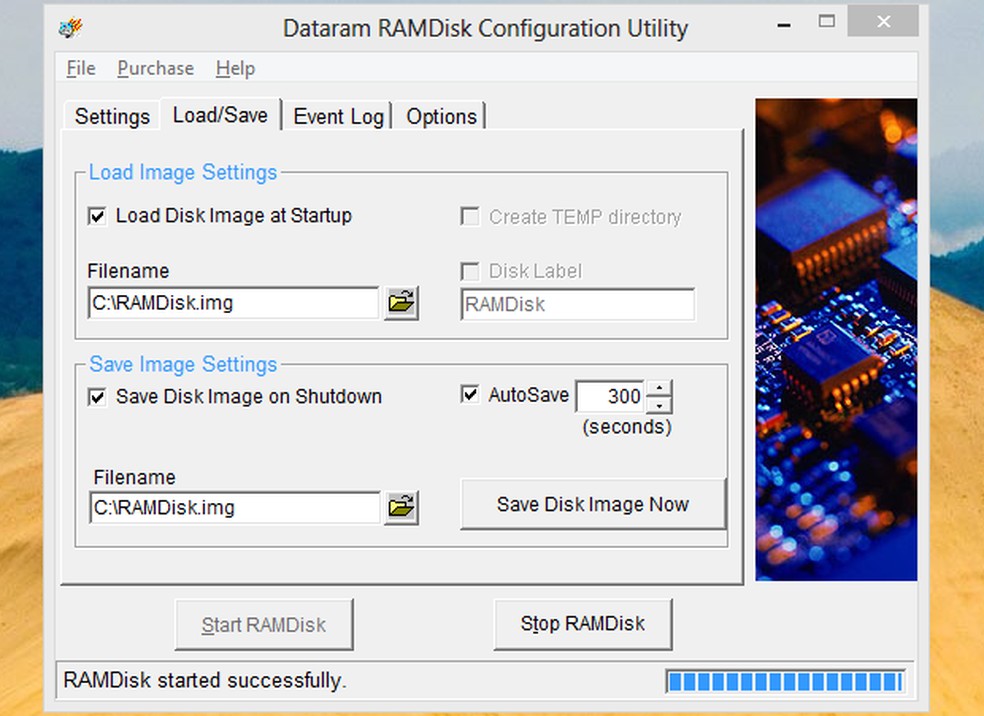
Task: Select the Load/Save tab
Action: click(220, 115)
